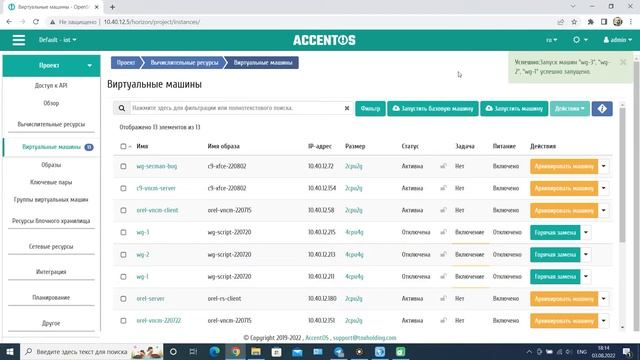Open Сетевые ресурсы in sidebar

tap(51, 247)
